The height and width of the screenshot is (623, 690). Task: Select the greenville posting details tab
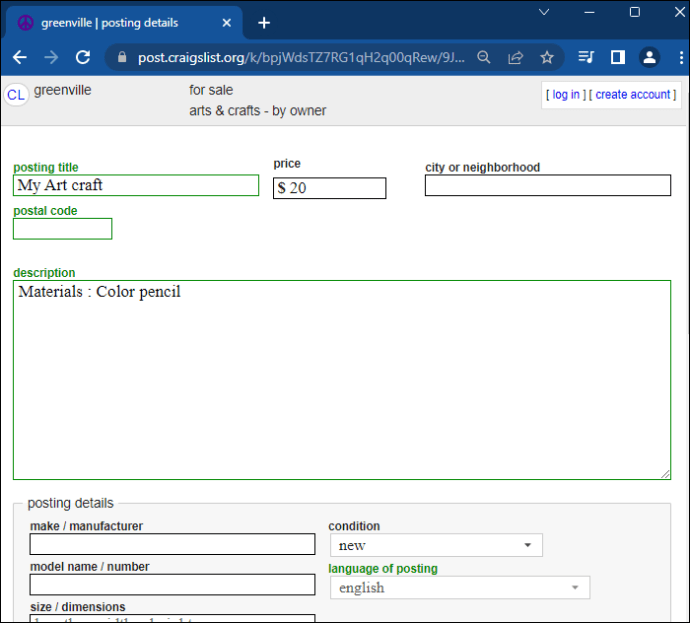click(x=124, y=23)
